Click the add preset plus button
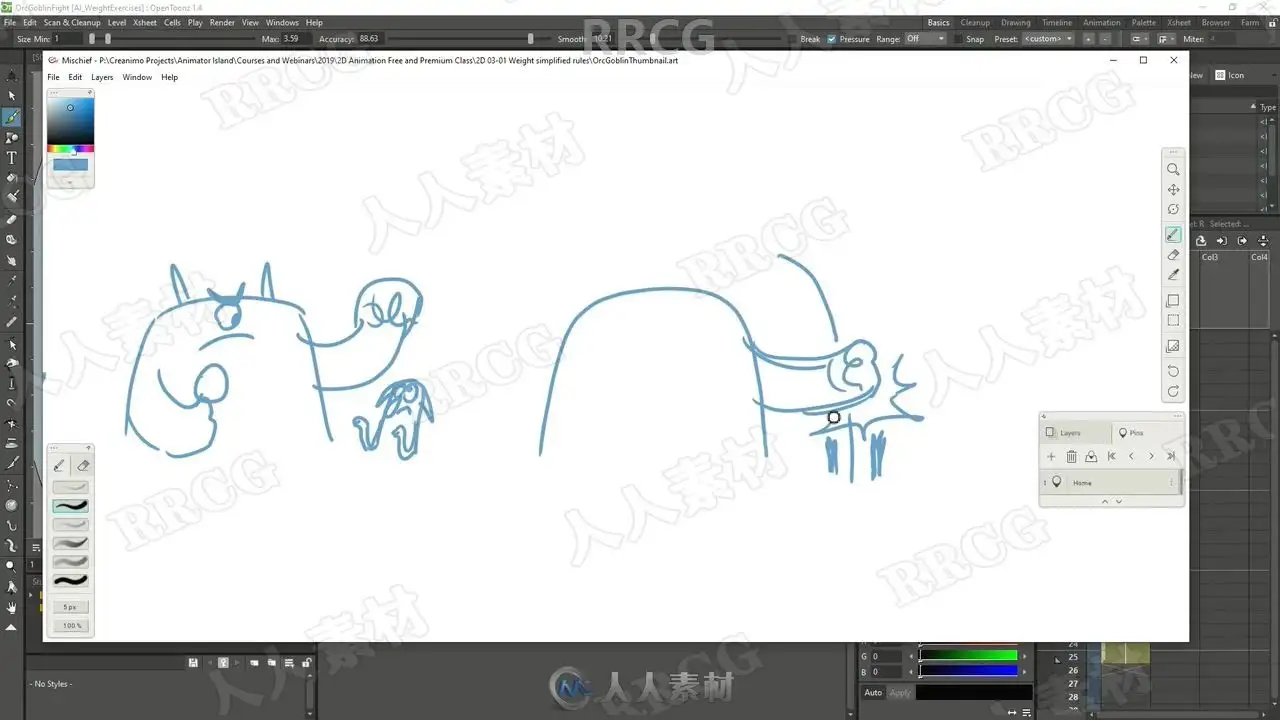The height and width of the screenshot is (720, 1280). coord(1088,39)
